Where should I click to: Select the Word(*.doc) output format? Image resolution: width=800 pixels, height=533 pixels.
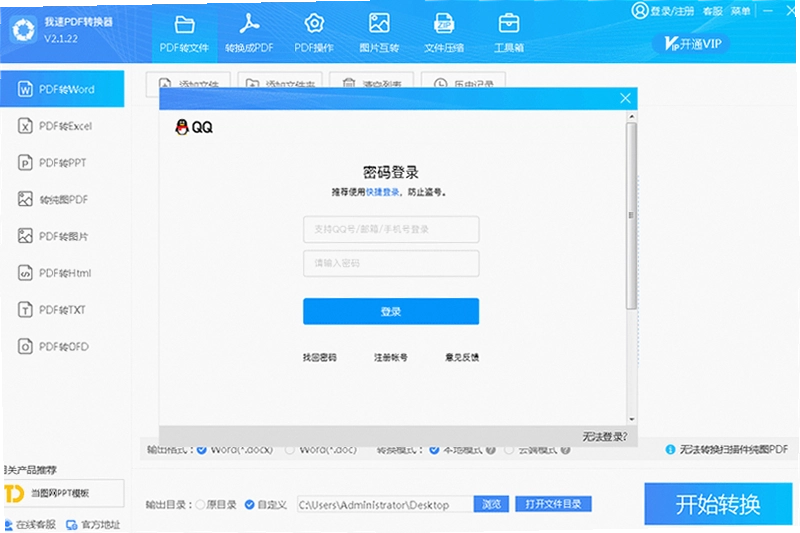click(290, 450)
